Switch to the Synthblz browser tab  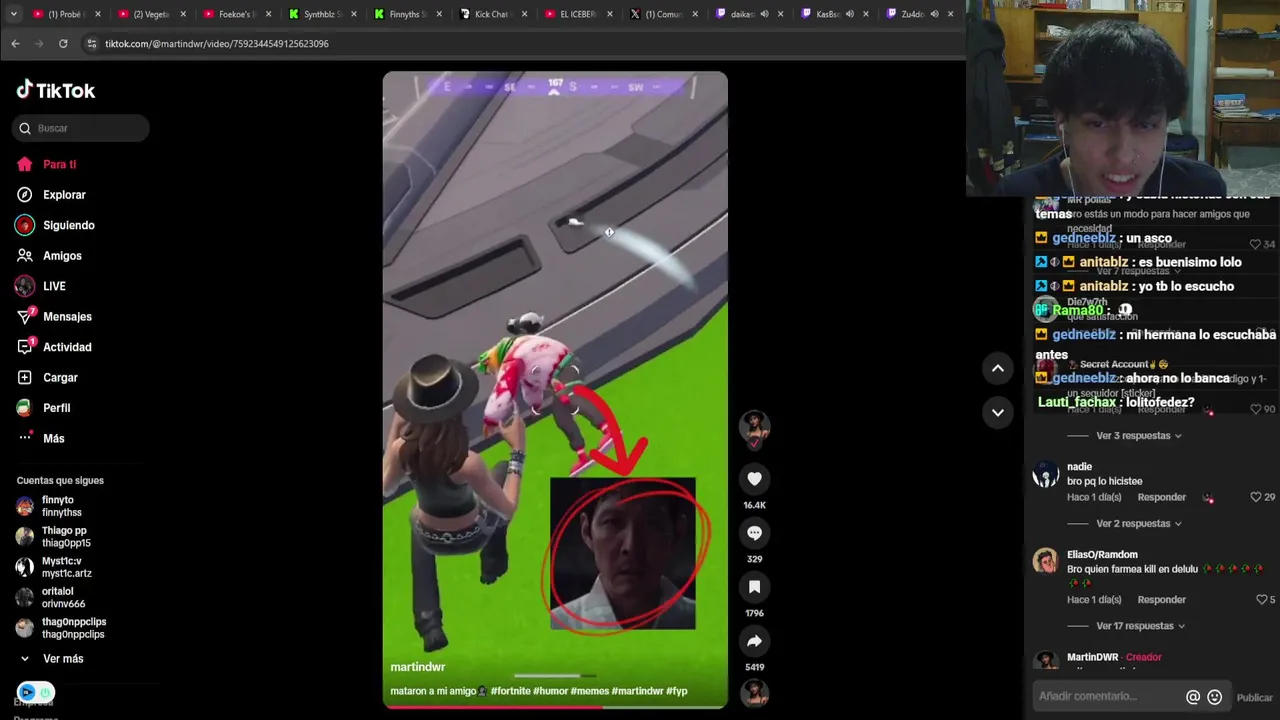322,14
